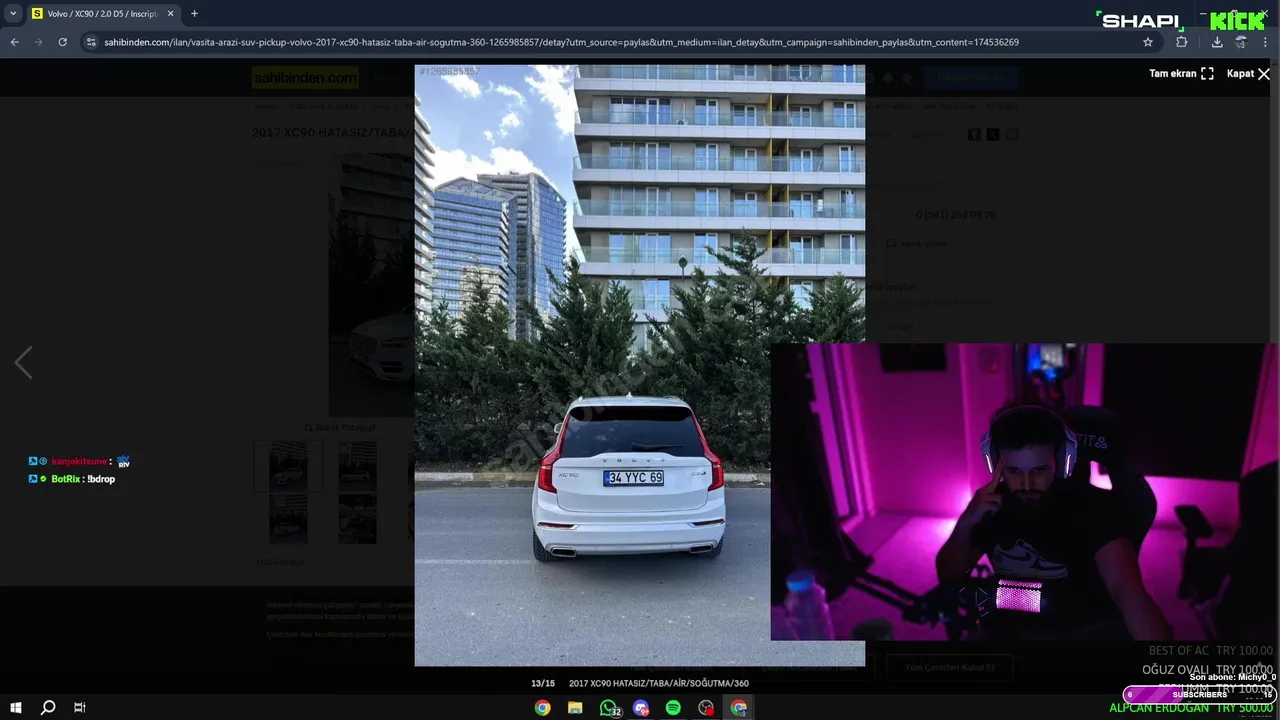Screen dimensions: 1280x720
Task: Open Spotify from the taskbar
Action: click(x=673, y=708)
